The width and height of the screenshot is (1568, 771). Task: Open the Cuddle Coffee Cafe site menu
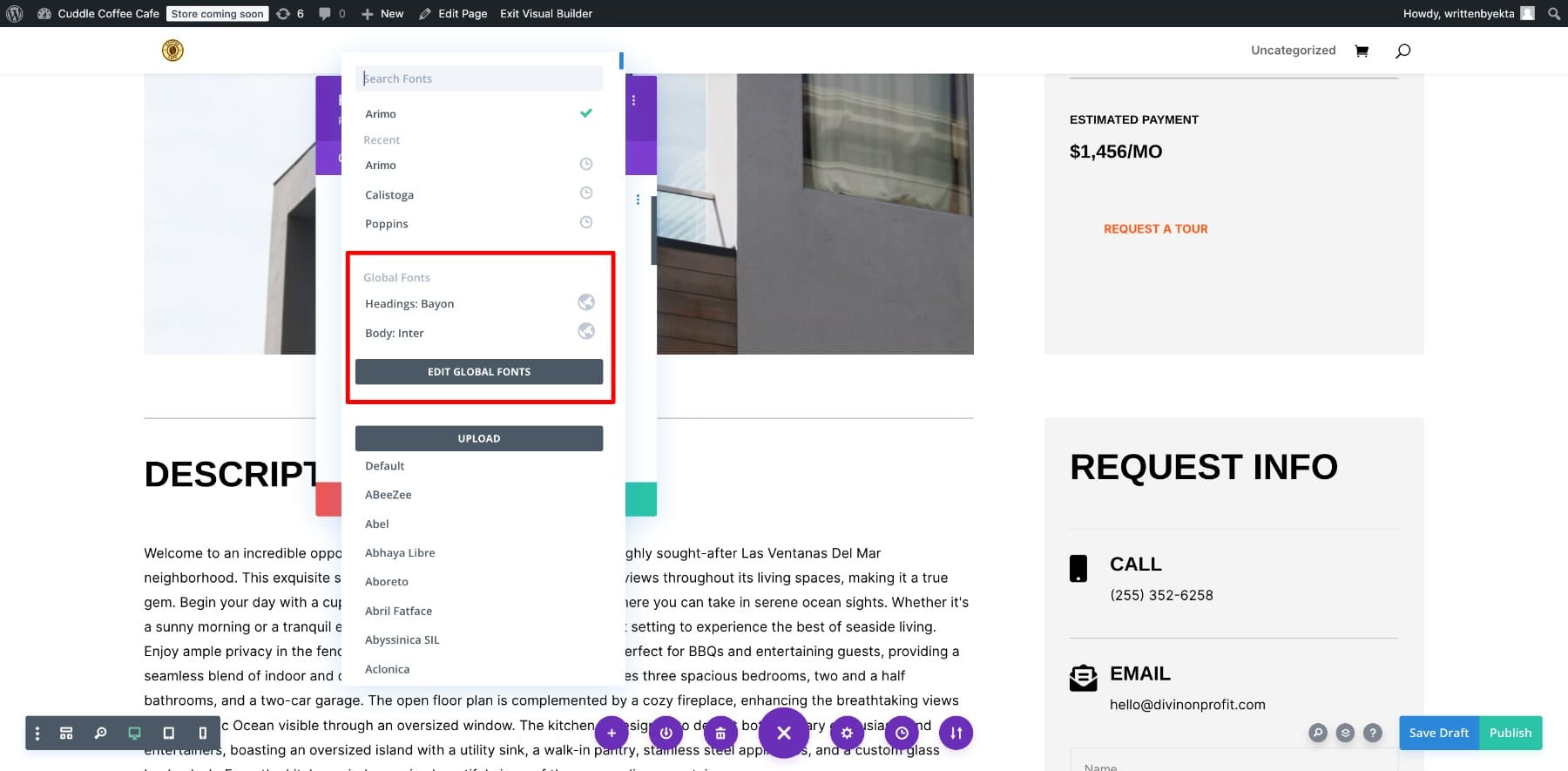98,13
